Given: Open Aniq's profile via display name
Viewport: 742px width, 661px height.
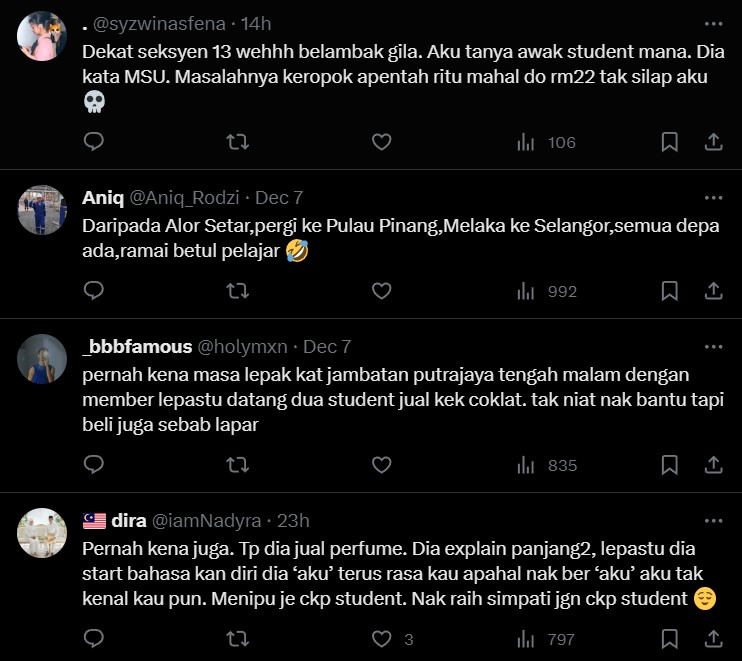Looking at the screenshot, I should (103, 197).
